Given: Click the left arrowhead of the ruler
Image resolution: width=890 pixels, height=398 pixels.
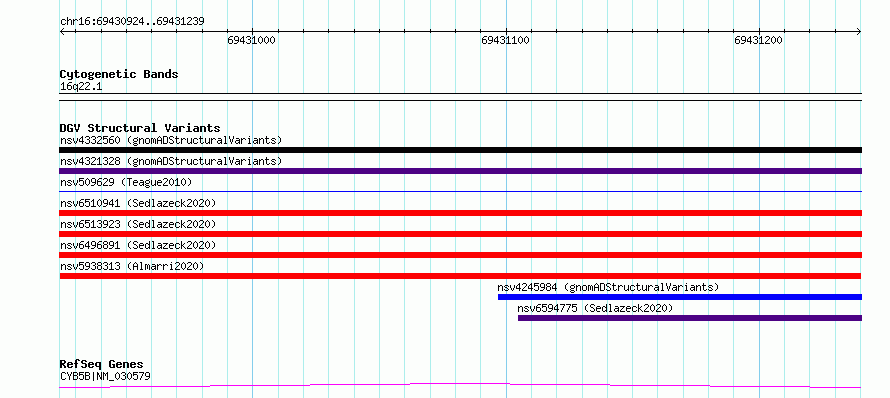Looking at the screenshot, I should click(62, 32).
